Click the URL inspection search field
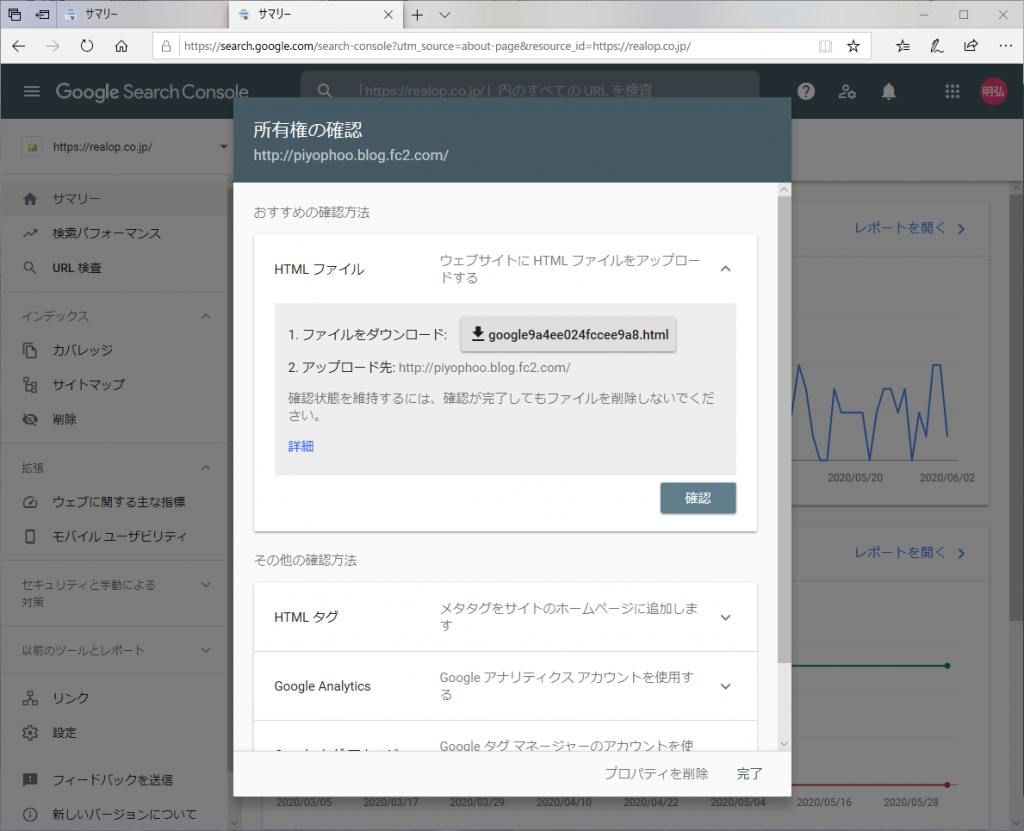Screen dimensions: 1024x831 (x=530, y=91)
